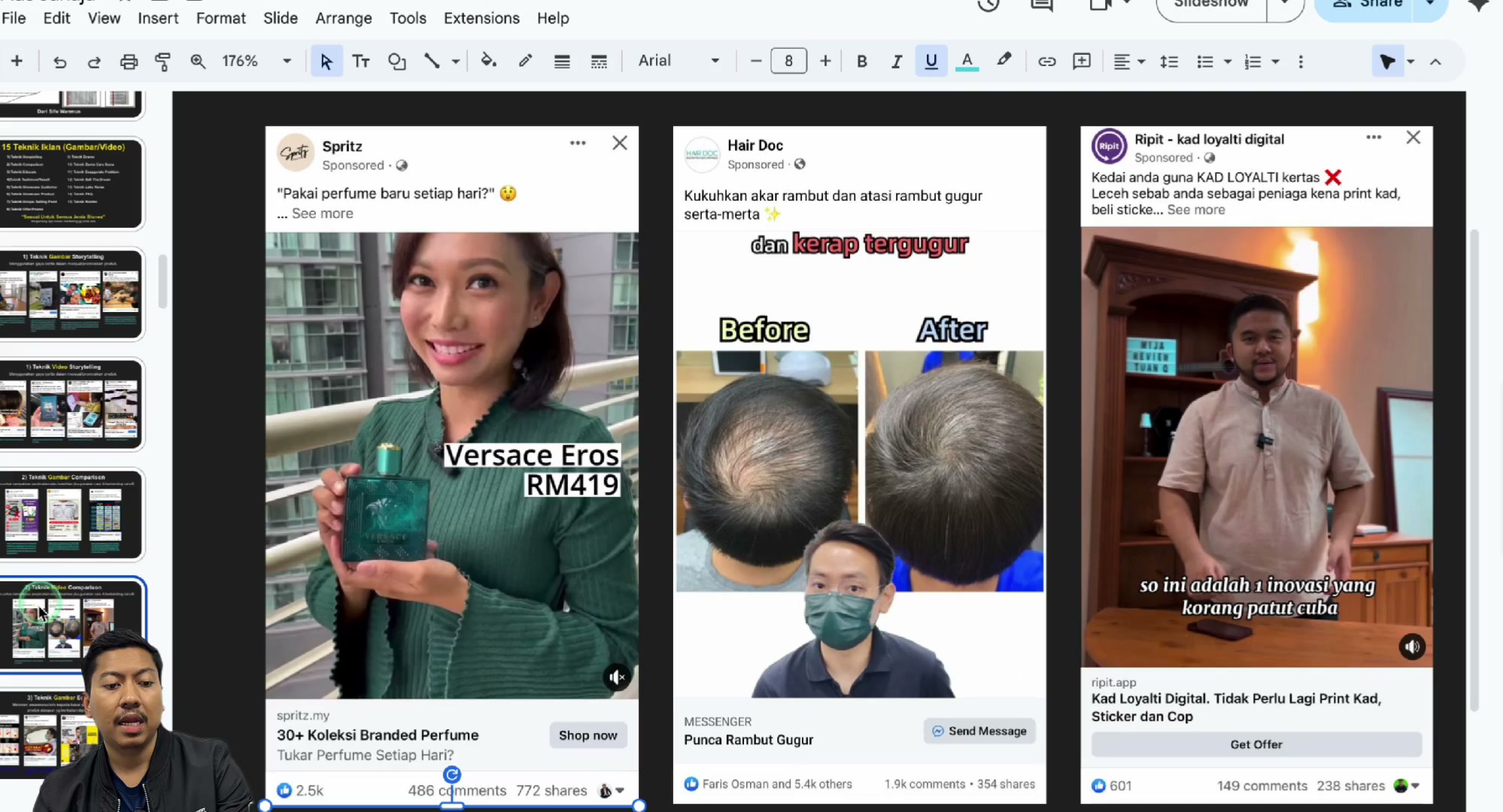Select the Paint format roller icon
The width and height of the screenshot is (1503, 812).
pos(162,62)
